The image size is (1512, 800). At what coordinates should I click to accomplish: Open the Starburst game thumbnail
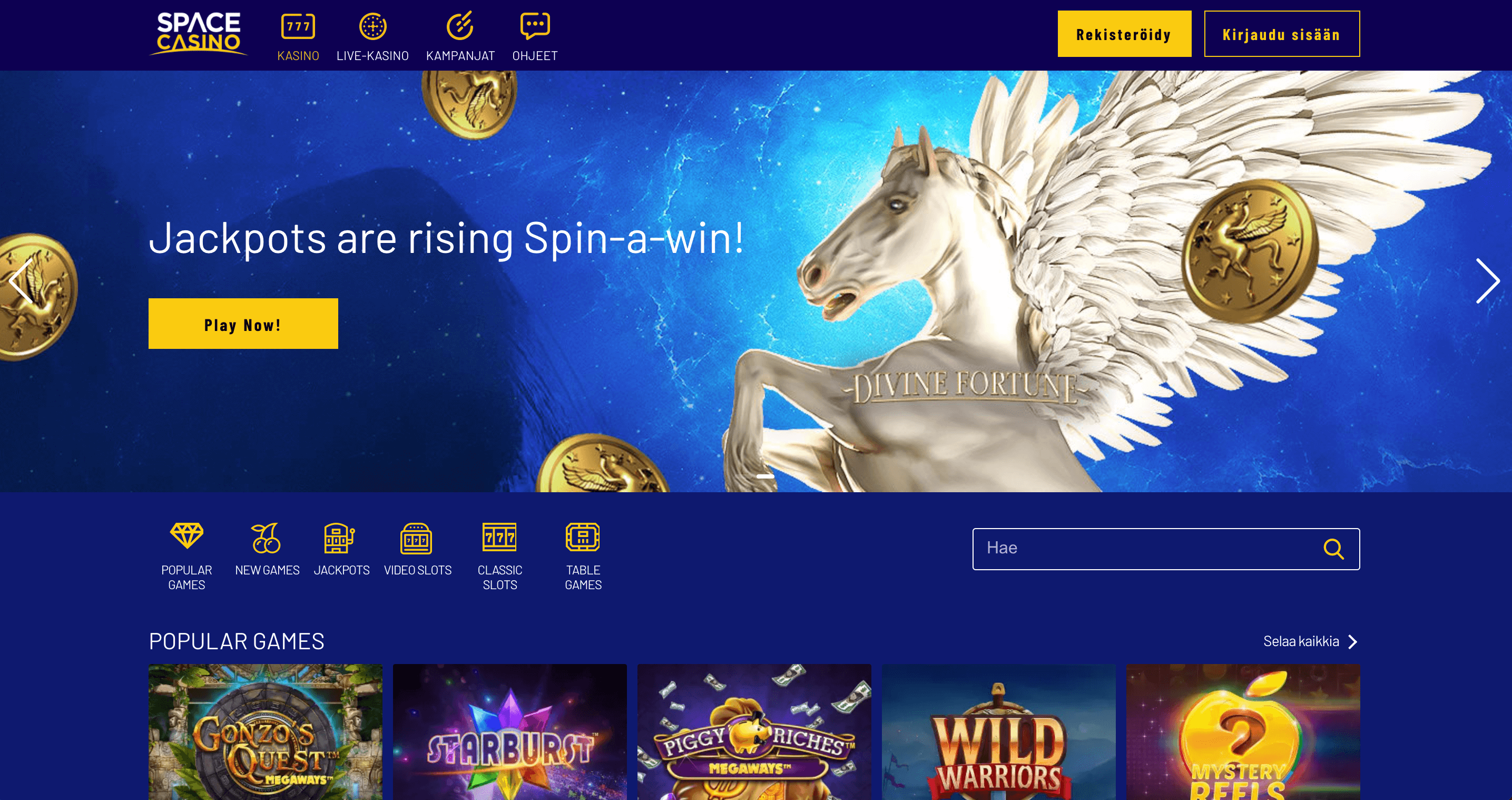pyautogui.click(x=509, y=732)
